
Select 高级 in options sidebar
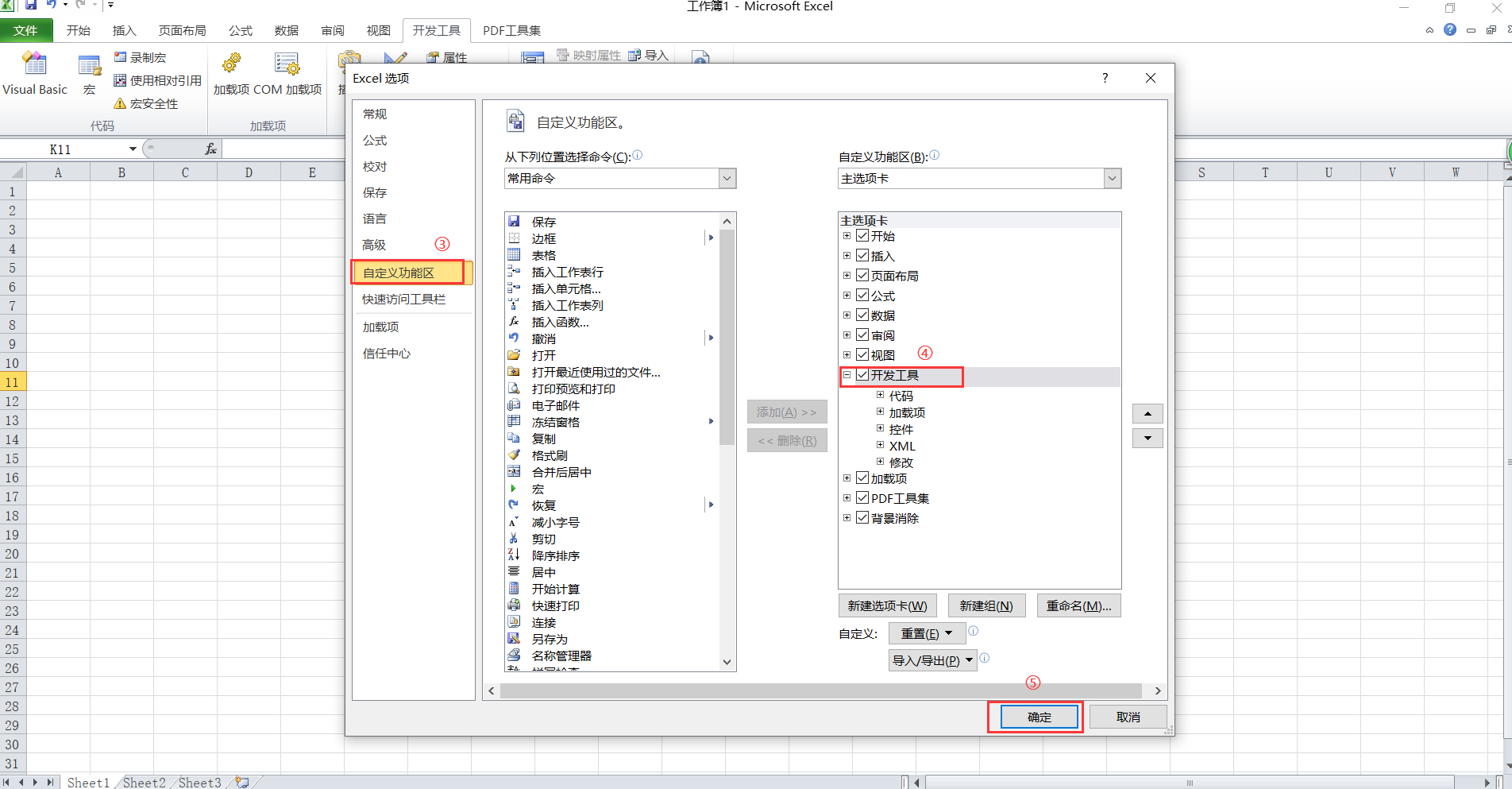coord(374,245)
